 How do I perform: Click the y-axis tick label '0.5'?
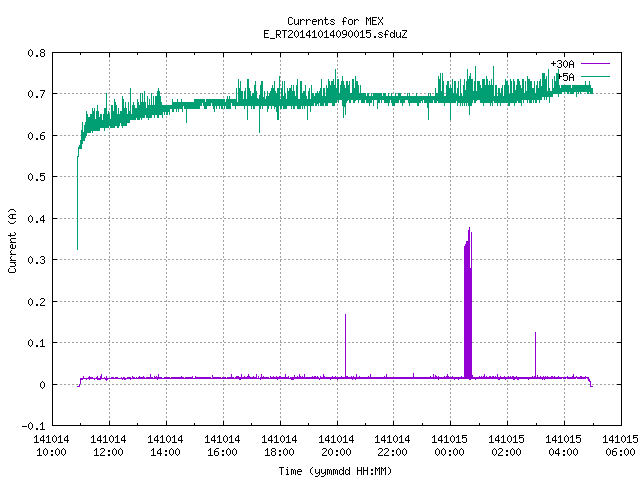pyautogui.click(x=36, y=177)
